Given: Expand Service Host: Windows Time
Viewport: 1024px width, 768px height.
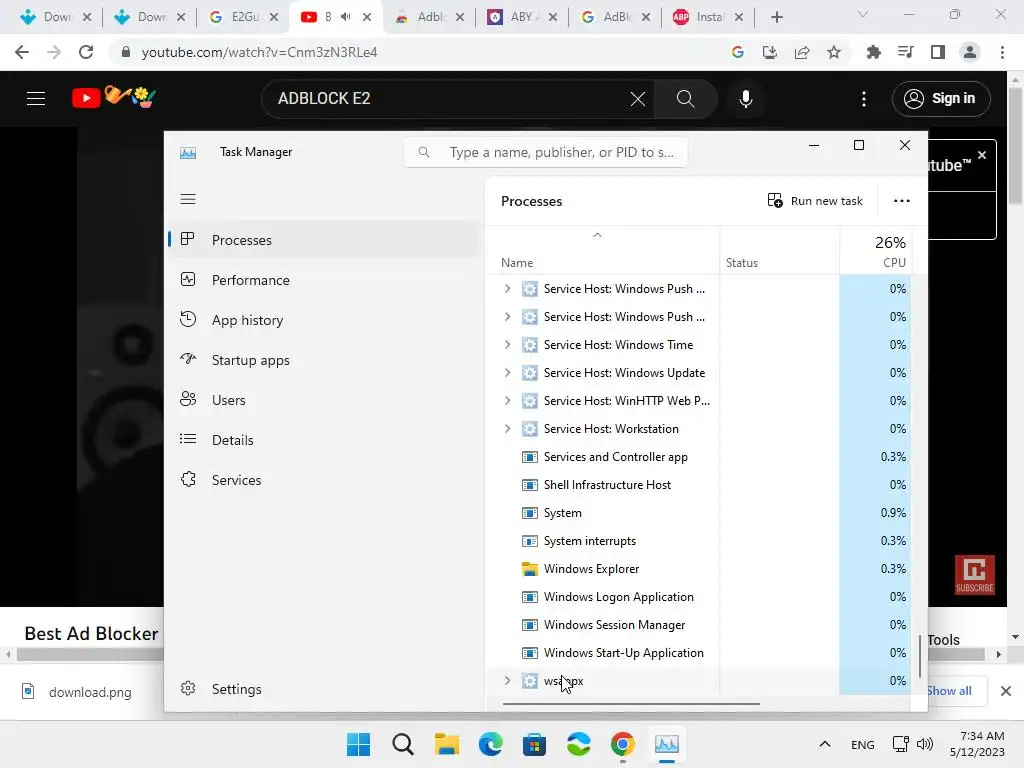Looking at the screenshot, I should (x=507, y=345).
